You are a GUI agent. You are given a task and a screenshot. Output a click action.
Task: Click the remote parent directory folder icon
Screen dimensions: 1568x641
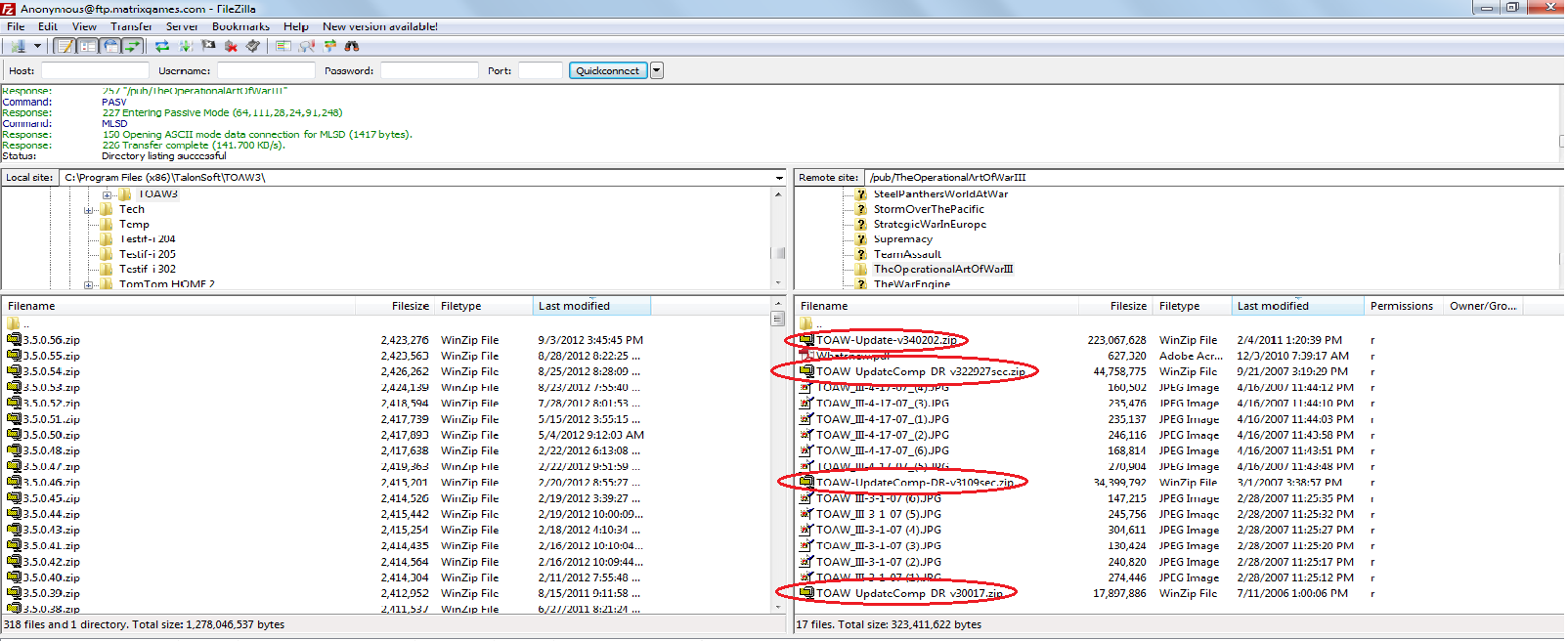click(806, 323)
